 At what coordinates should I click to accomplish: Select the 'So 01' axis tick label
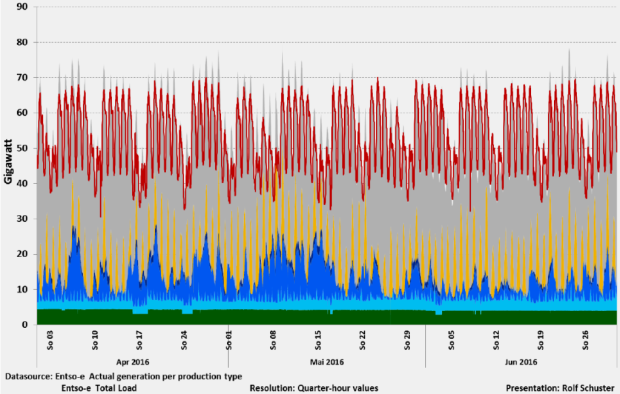tap(229, 340)
